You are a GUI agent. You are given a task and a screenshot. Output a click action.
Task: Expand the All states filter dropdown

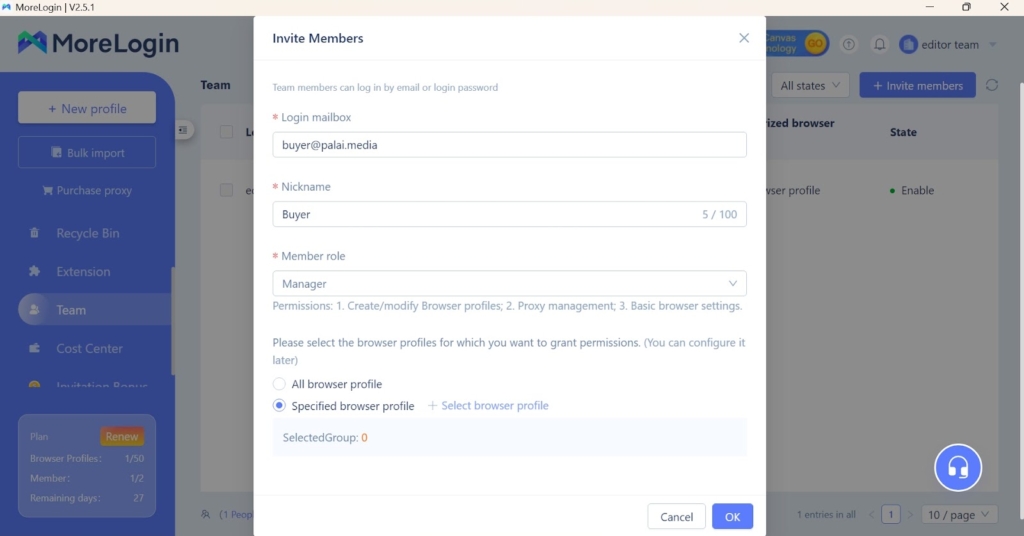[x=810, y=86]
